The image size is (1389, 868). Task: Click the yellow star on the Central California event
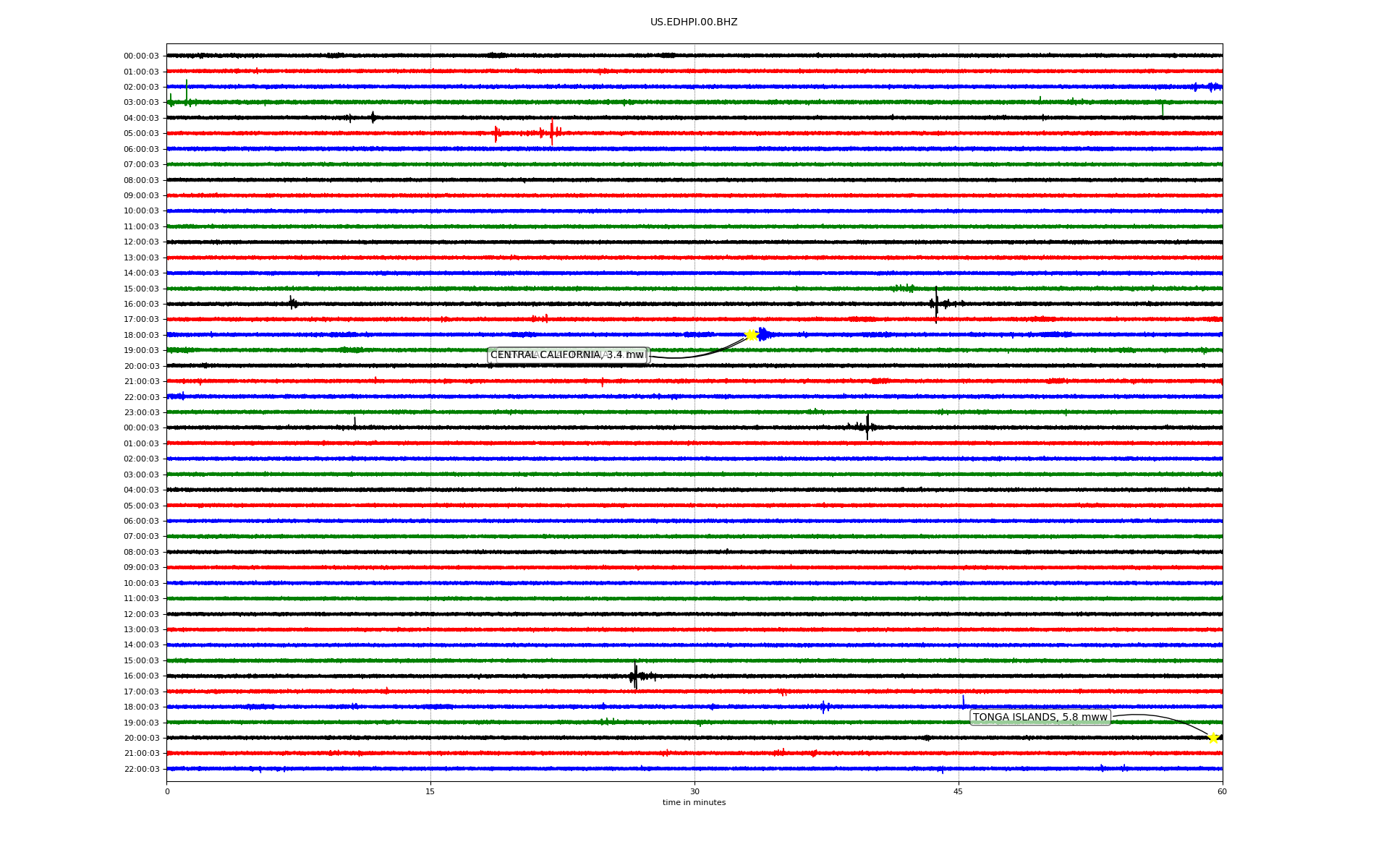pos(751,335)
